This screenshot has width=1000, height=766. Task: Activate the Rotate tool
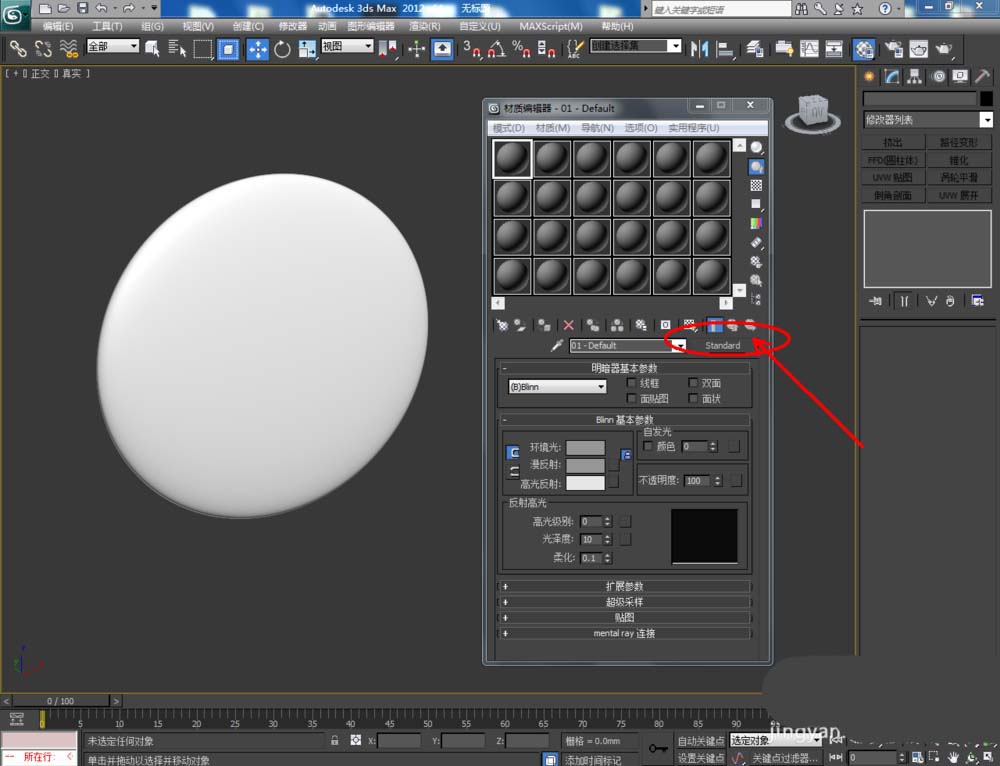(282, 48)
